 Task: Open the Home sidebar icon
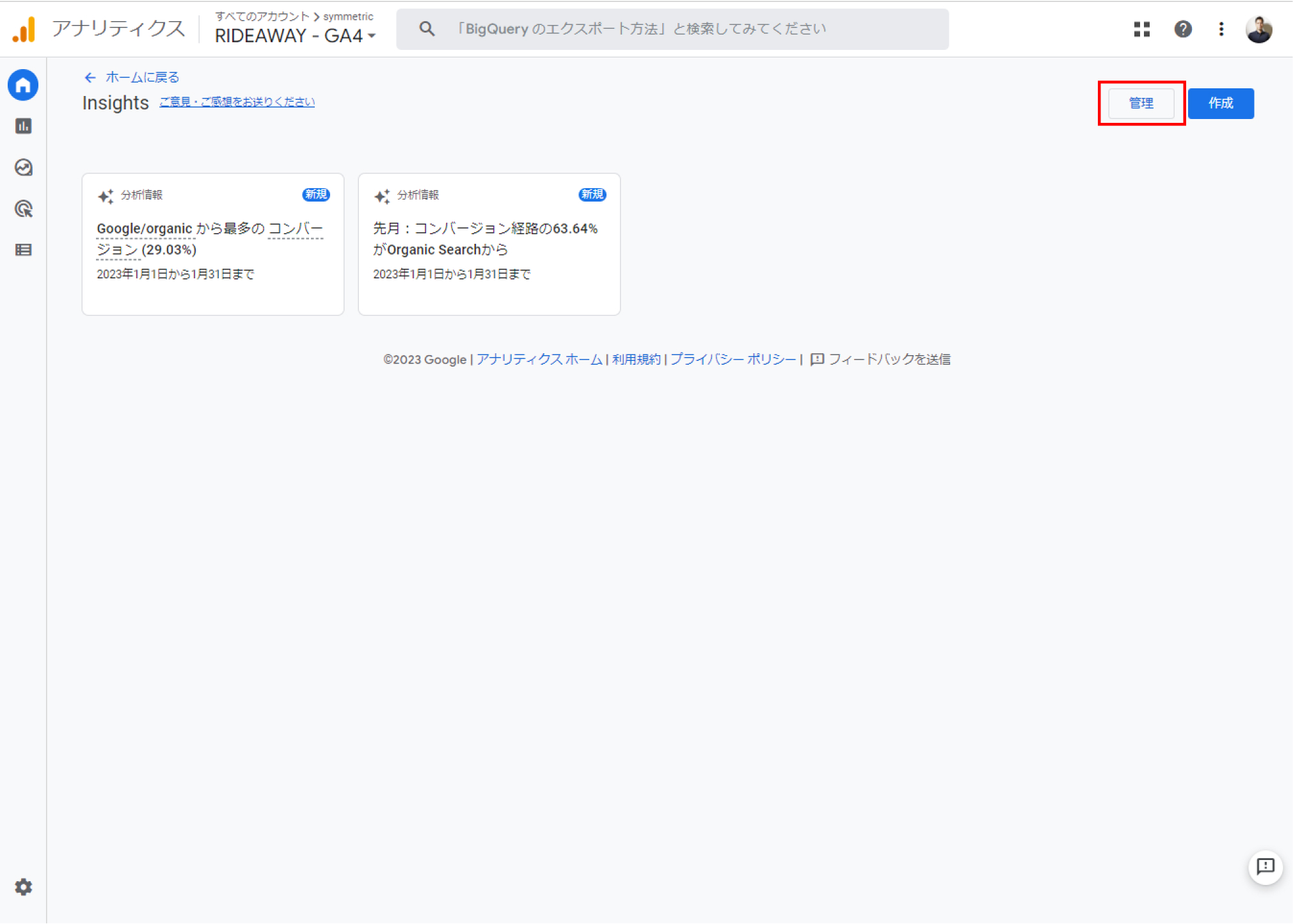[x=23, y=85]
